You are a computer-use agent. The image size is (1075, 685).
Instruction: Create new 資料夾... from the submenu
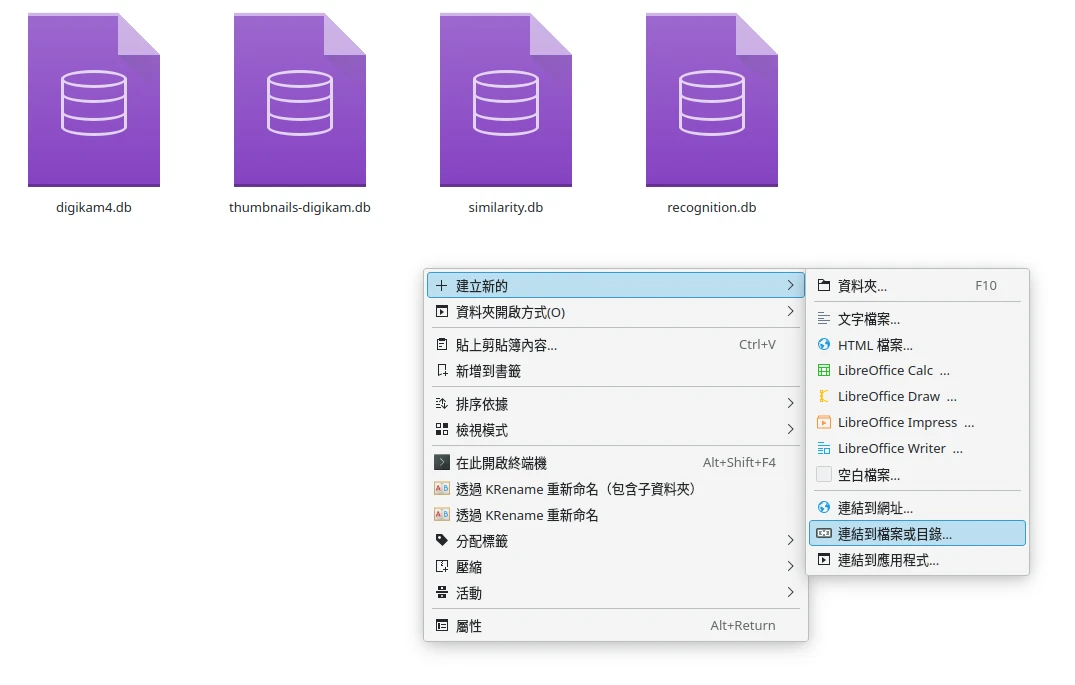click(x=917, y=285)
